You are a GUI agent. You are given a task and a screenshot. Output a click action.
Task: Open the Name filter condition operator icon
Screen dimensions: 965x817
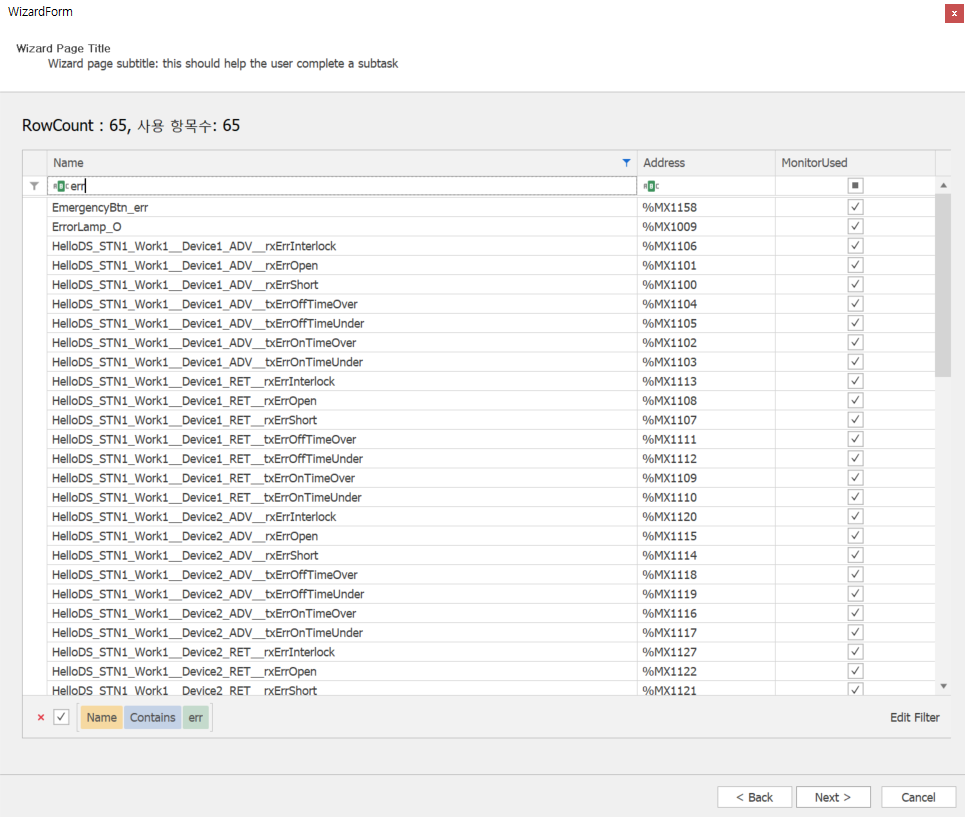tap(60, 186)
